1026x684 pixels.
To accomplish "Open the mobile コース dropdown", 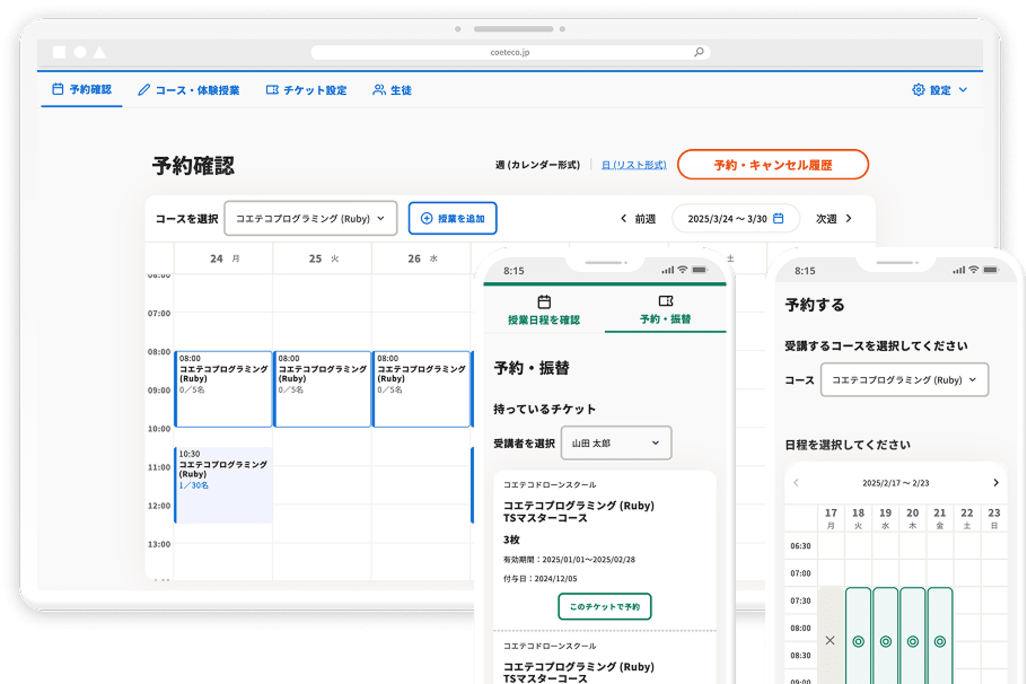I will click(904, 380).
